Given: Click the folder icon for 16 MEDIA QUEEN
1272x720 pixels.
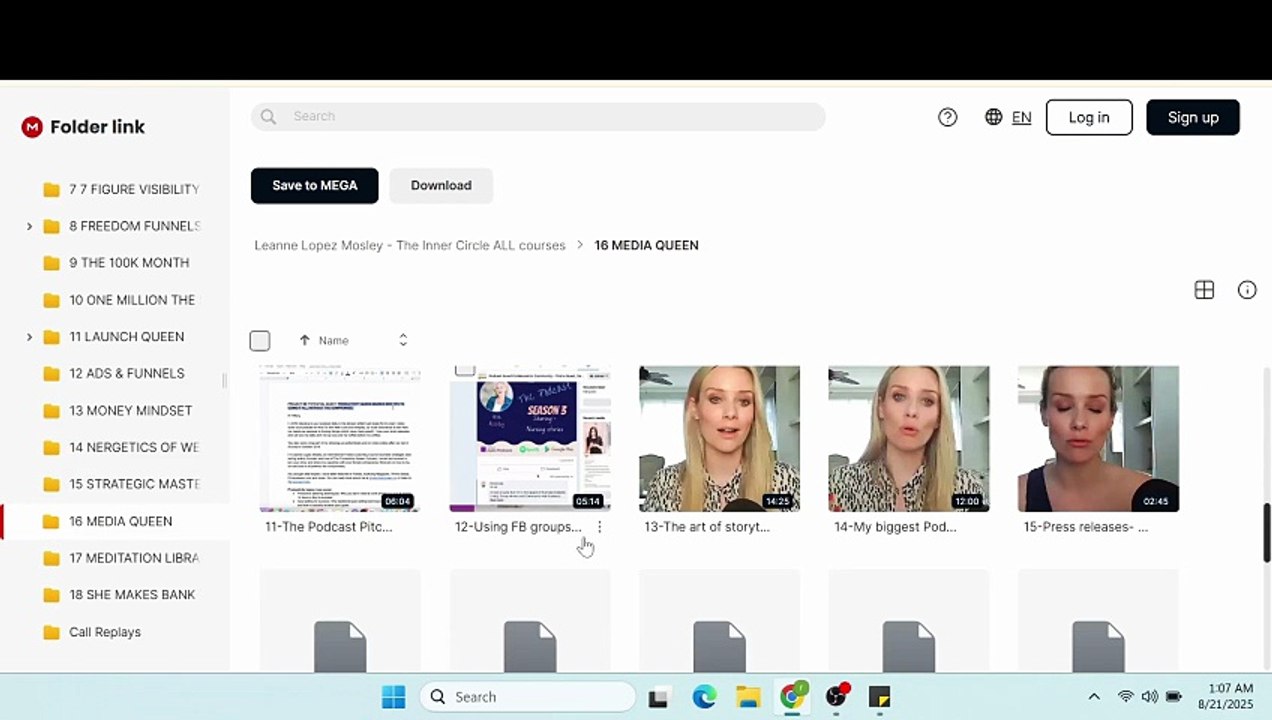Looking at the screenshot, I should tap(52, 521).
